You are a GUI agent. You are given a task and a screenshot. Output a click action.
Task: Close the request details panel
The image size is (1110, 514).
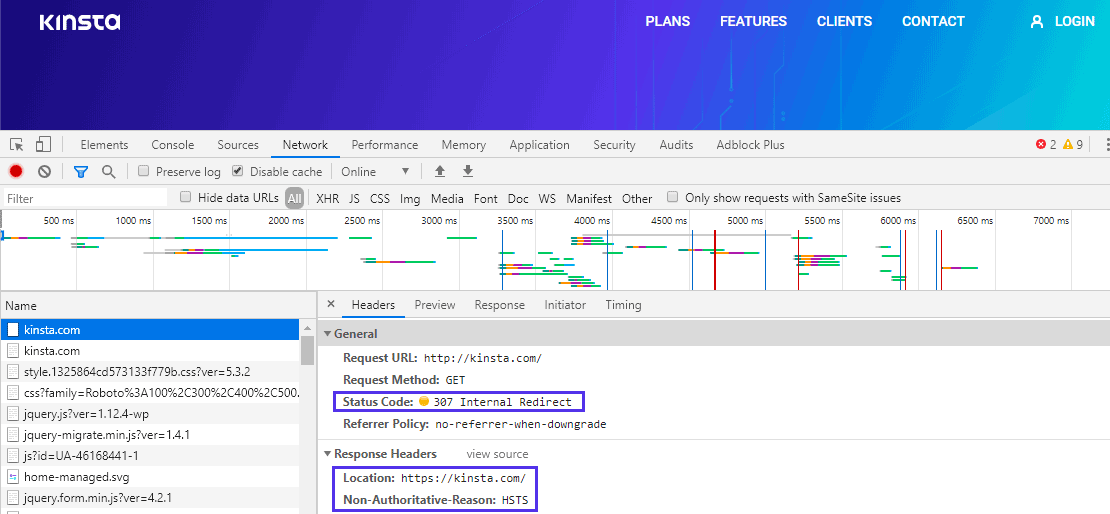point(331,305)
